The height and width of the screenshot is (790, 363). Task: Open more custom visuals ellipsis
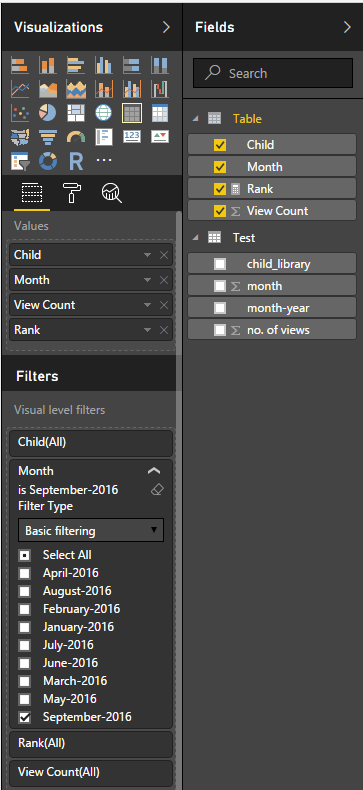pyautogui.click(x=104, y=160)
